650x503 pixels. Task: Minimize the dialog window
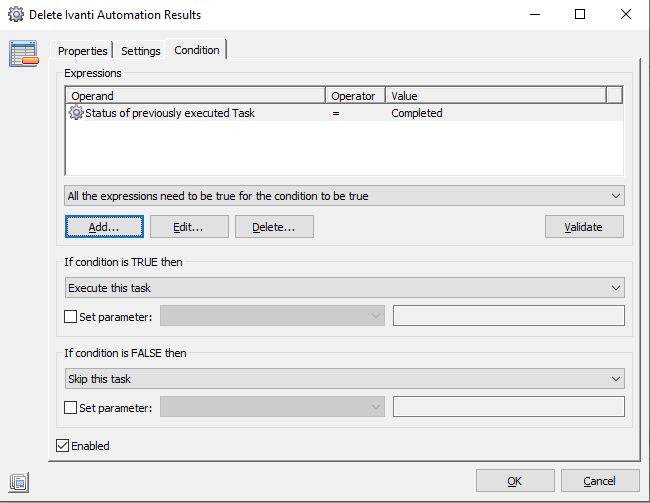[x=535, y=15]
